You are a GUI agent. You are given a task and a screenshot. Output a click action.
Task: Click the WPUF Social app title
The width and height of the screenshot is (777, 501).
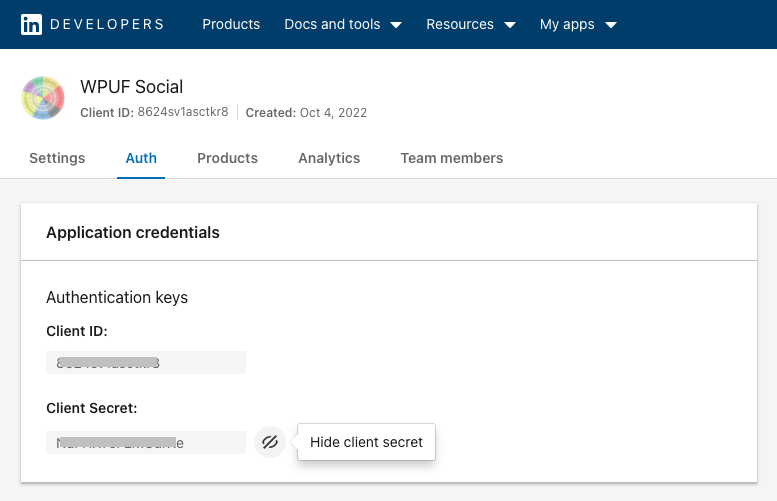[131, 87]
